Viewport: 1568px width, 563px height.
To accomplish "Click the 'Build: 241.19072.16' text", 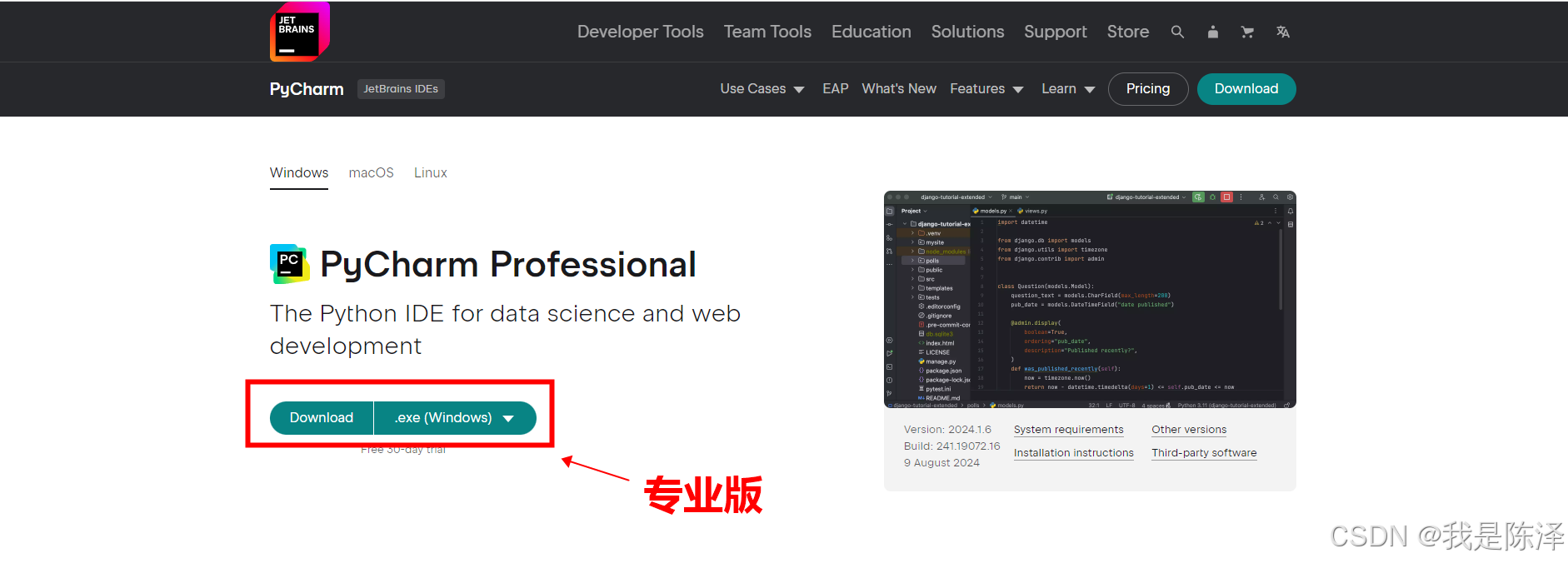I will [x=951, y=446].
